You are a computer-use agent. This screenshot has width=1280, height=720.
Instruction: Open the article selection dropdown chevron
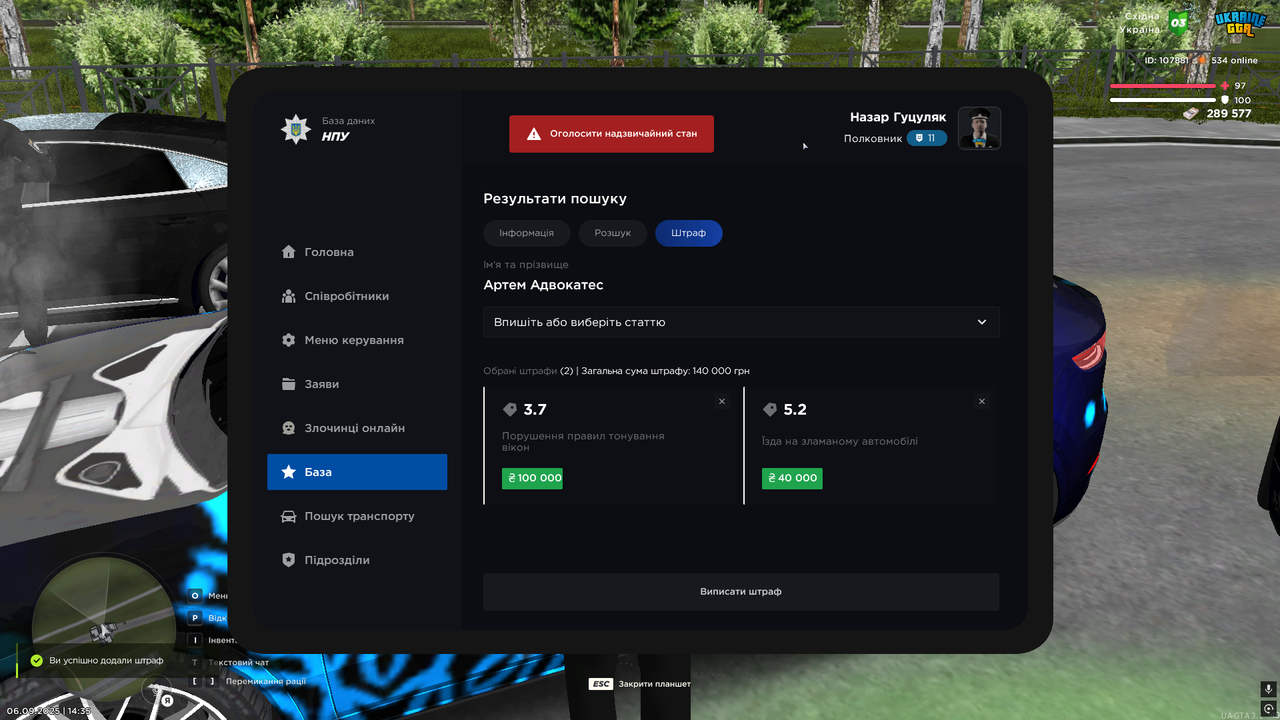coord(982,322)
